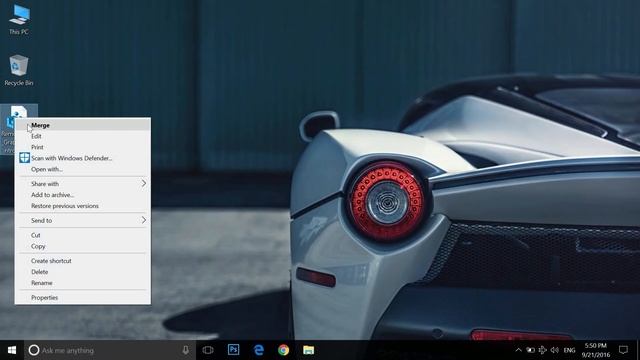Open the Action Center notification icon
The image size is (640, 360).
(x=623, y=350)
